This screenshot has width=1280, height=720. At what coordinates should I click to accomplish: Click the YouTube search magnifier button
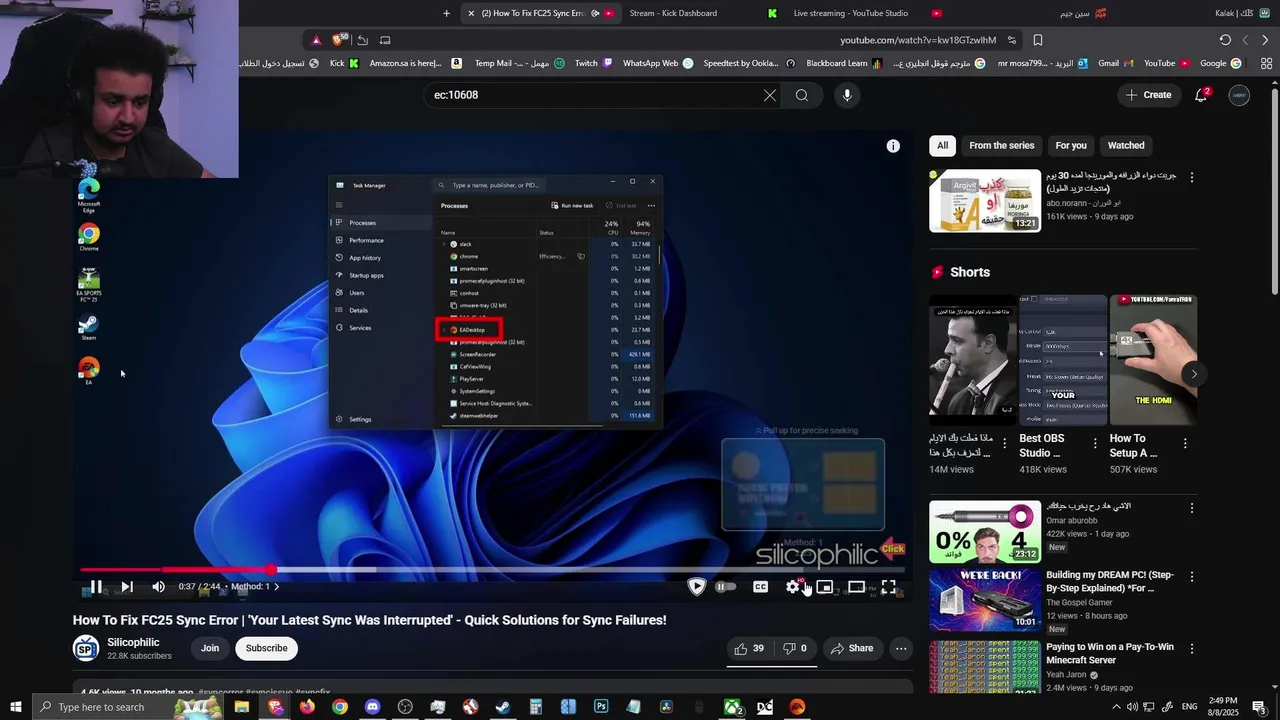coord(802,95)
